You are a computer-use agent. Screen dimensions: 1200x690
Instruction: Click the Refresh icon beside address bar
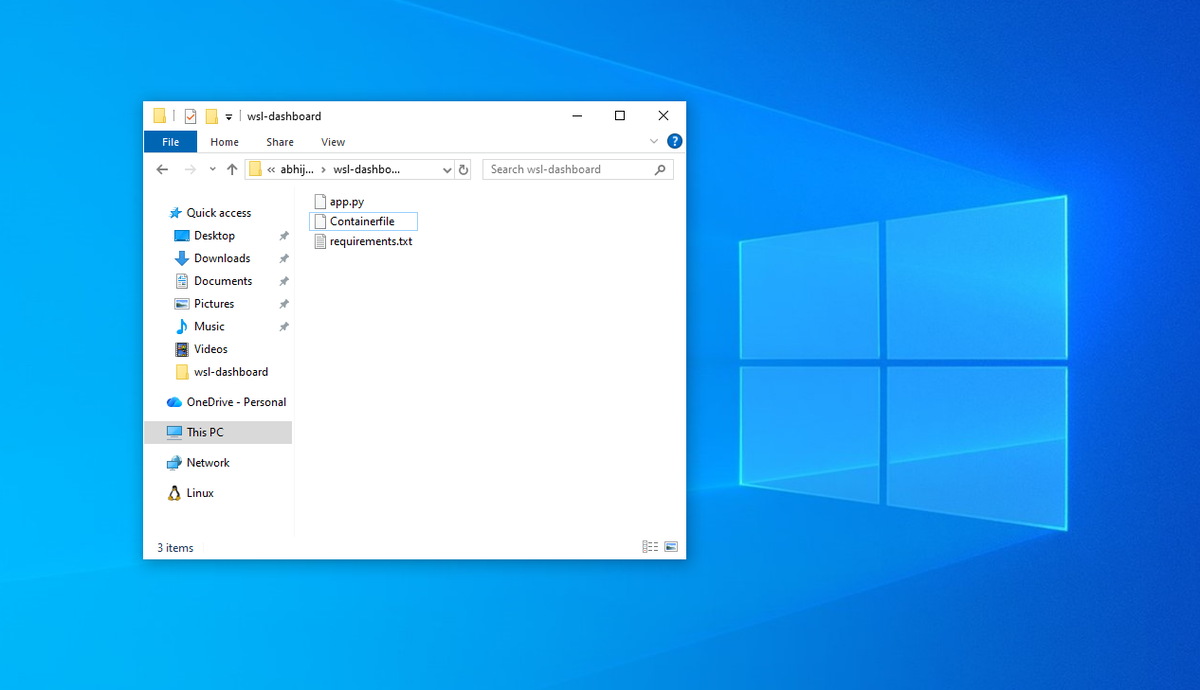tap(464, 170)
